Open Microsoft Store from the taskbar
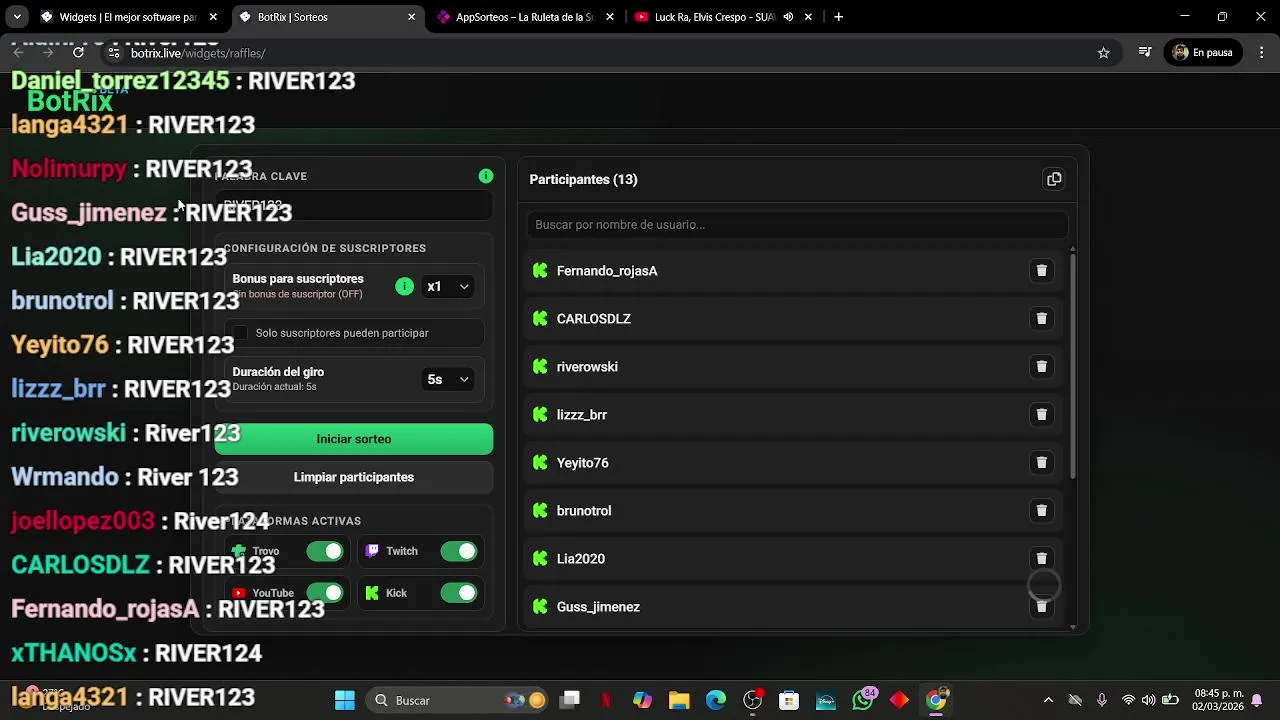Image resolution: width=1280 pixels, height=720 pixels. 789,701
